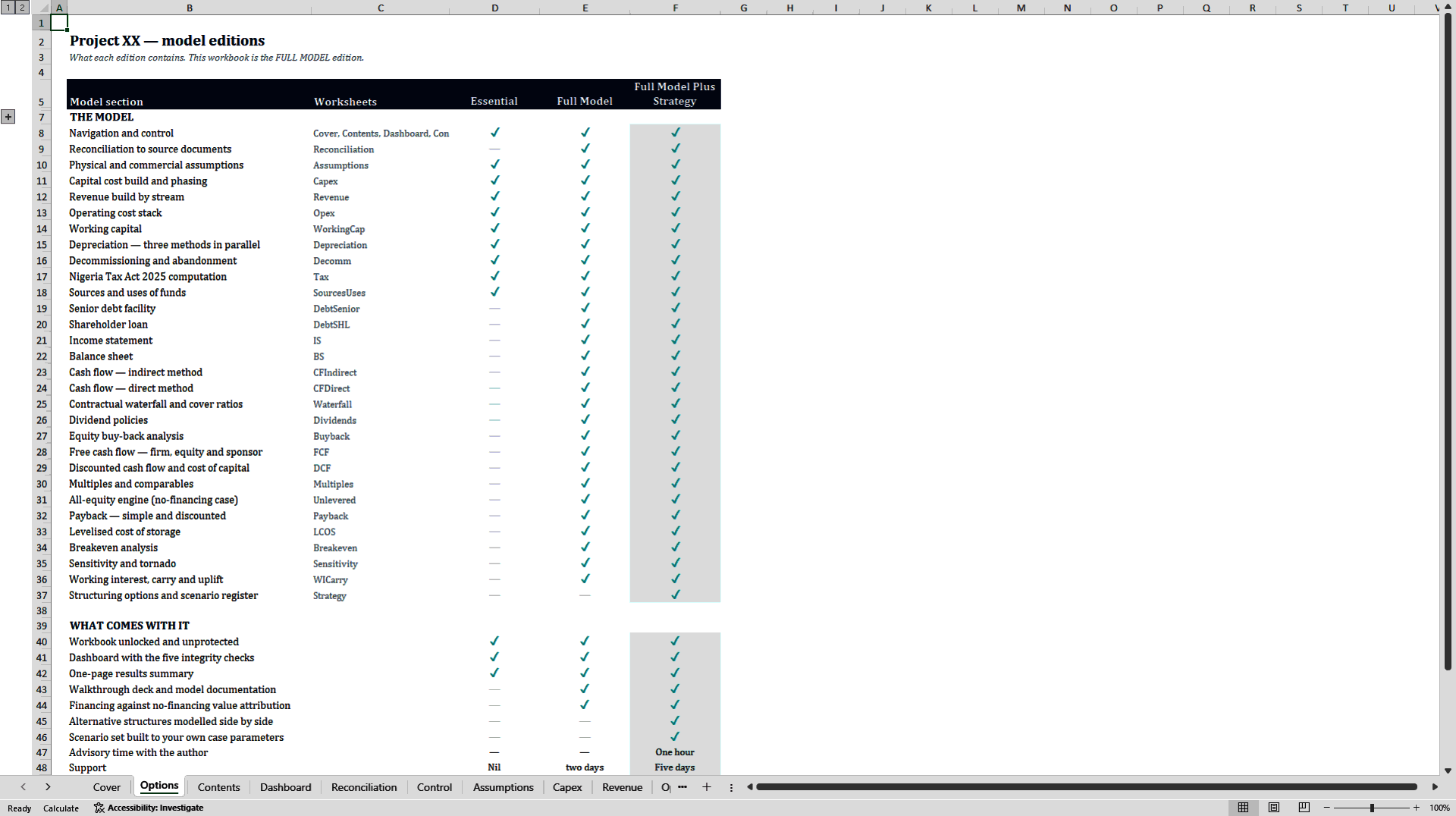Image resolution: width=1456 pixels, height=816 pixels.
Task: Expand the collapsed row group with plus button
Action: pos(8,117)
